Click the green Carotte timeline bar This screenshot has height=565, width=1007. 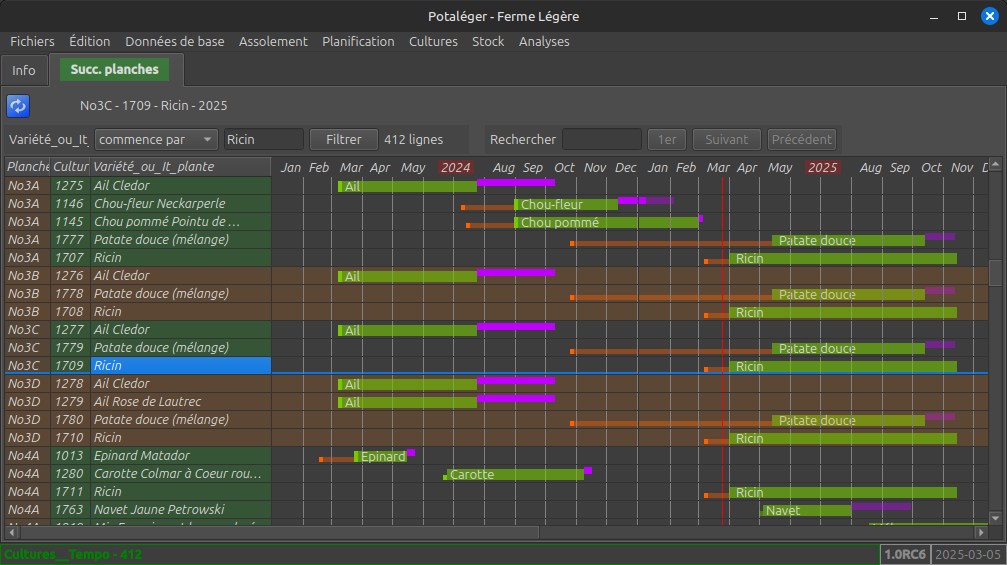514,474
